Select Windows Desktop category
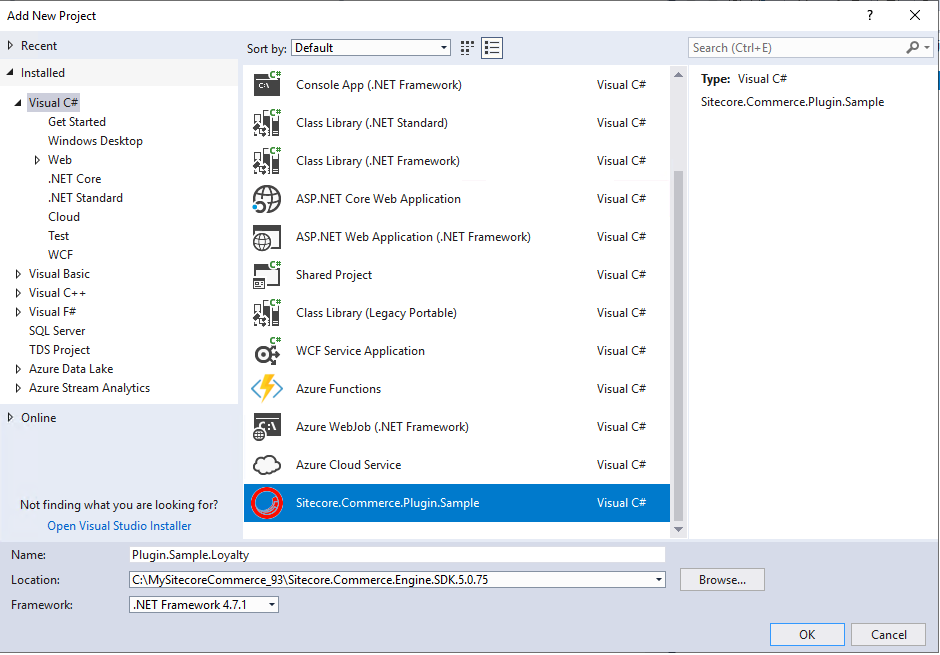This screenshot has height=655, width=940. pyautogui.click(x=95, y=141)
